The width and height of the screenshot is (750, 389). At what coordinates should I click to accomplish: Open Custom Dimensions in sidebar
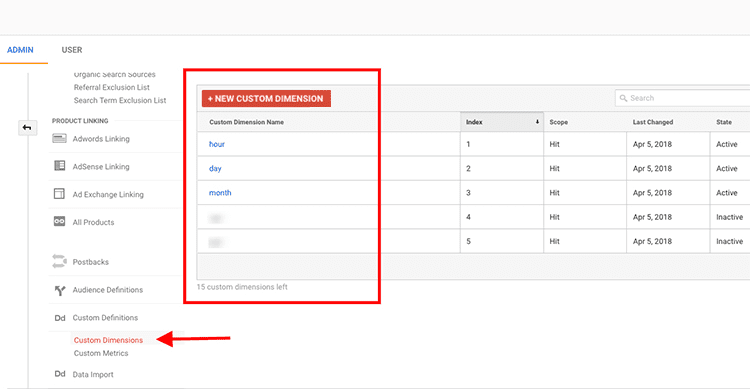[108, 340]
